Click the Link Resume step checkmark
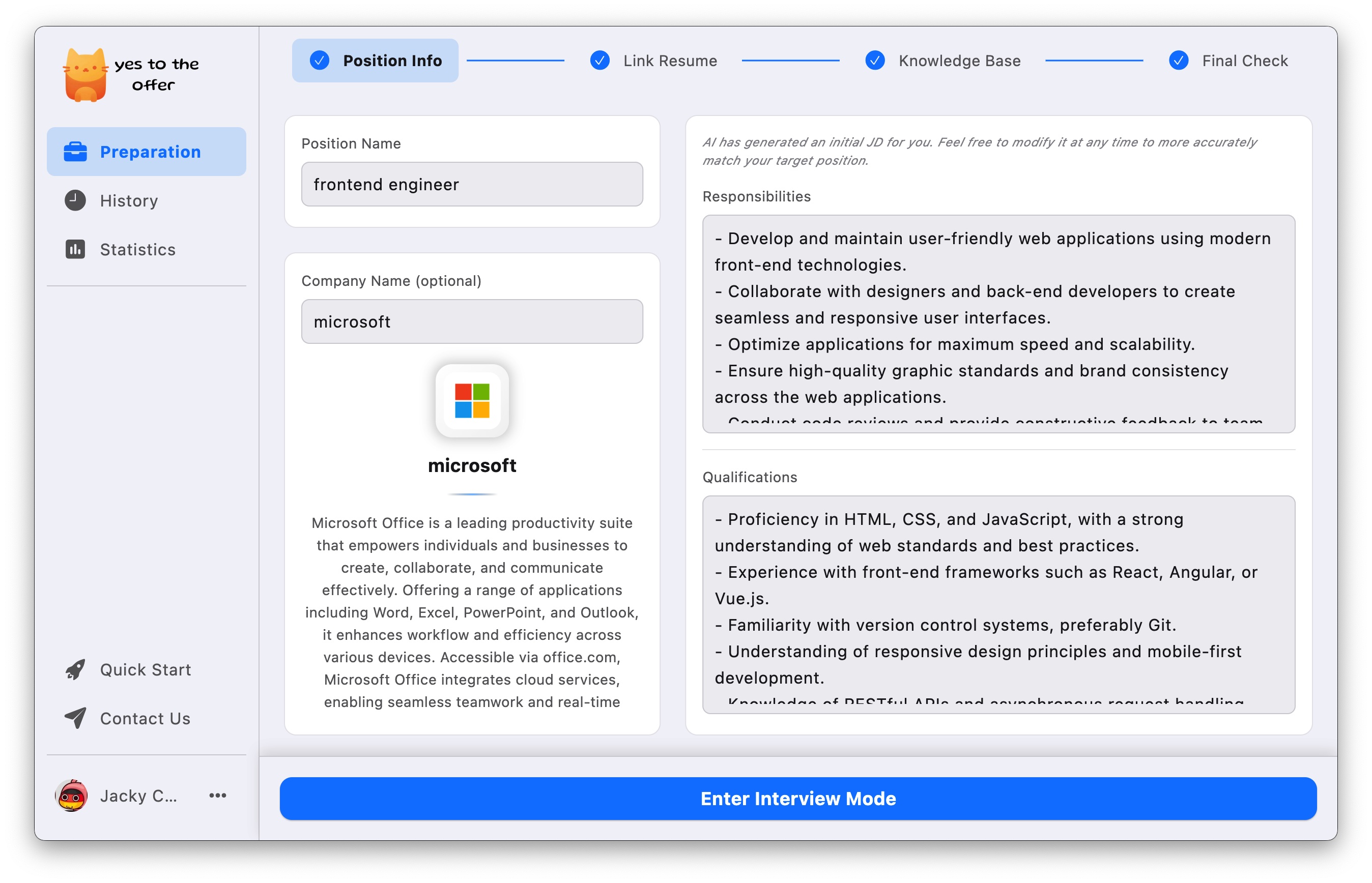The height and width of the screenshot is (883, 1372). click(x=599, y=60)
